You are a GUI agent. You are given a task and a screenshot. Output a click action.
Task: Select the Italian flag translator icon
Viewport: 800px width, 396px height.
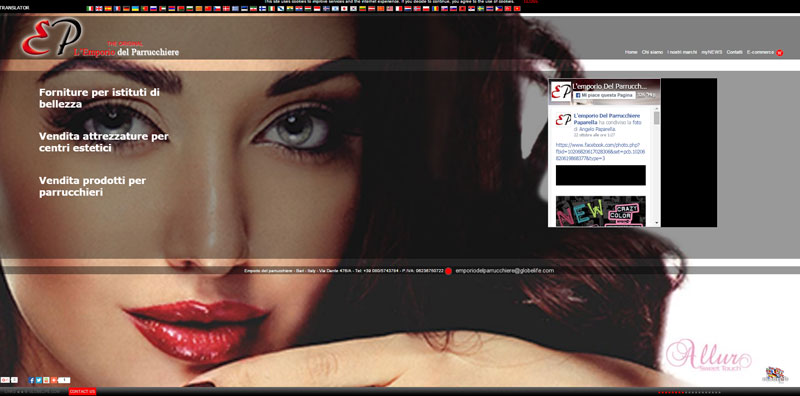pos(90,9)
